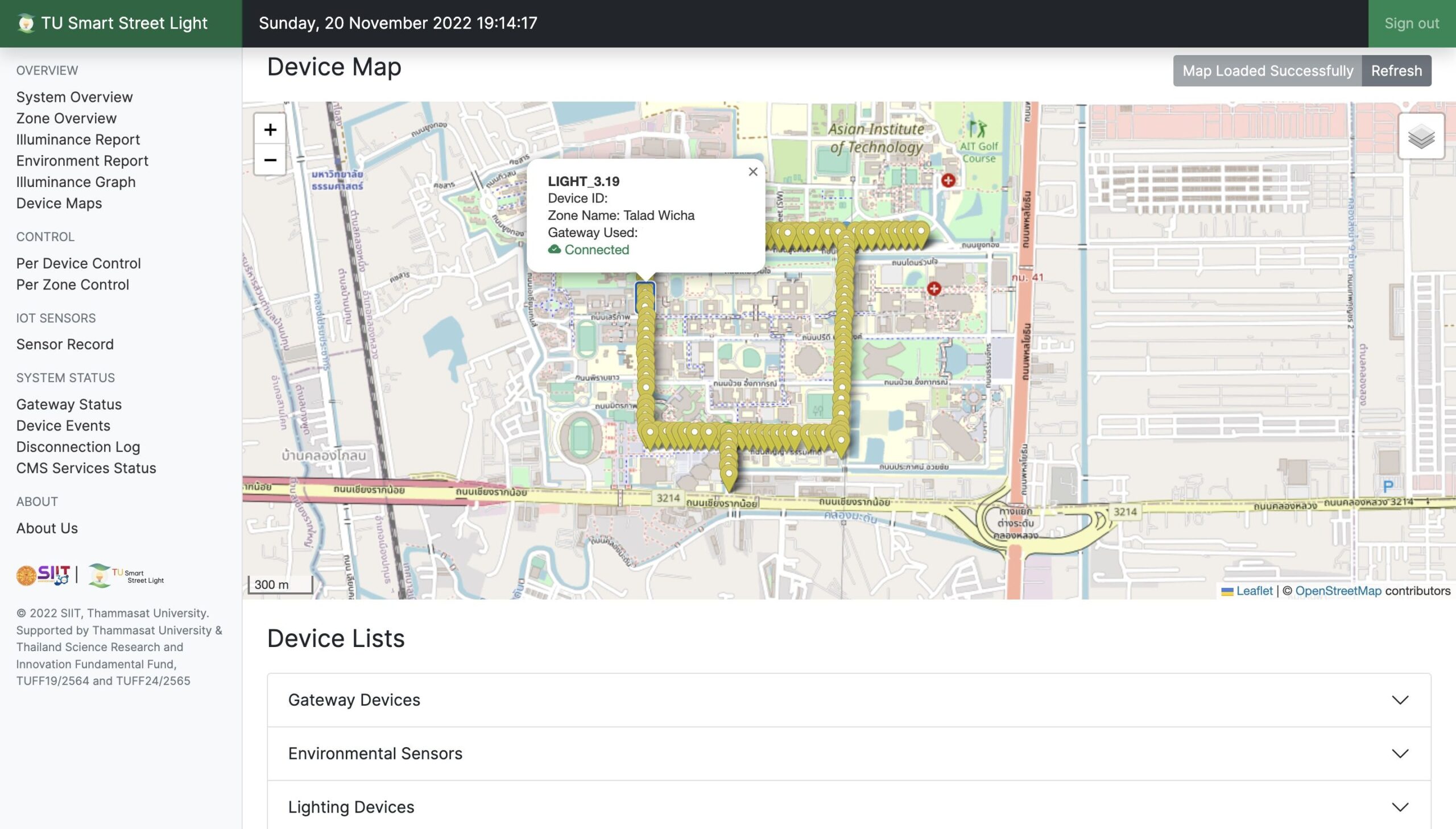Viewport: 1456px width, 829px height.
Task: Navigate to Gateway Status
Action: click(x=68, y=404)
